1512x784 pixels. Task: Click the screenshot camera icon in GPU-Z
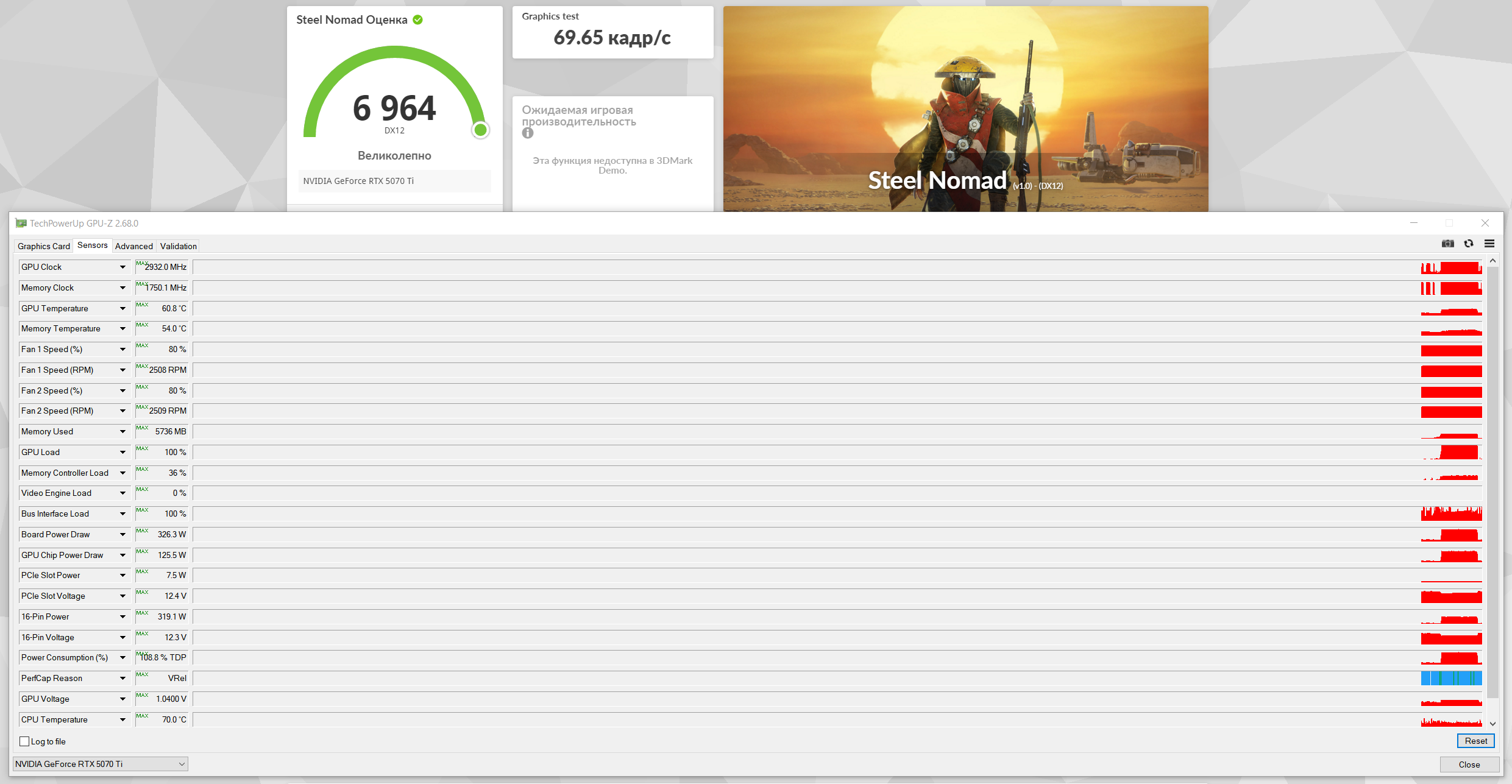pyautogui.click(x=1447, y=244)
